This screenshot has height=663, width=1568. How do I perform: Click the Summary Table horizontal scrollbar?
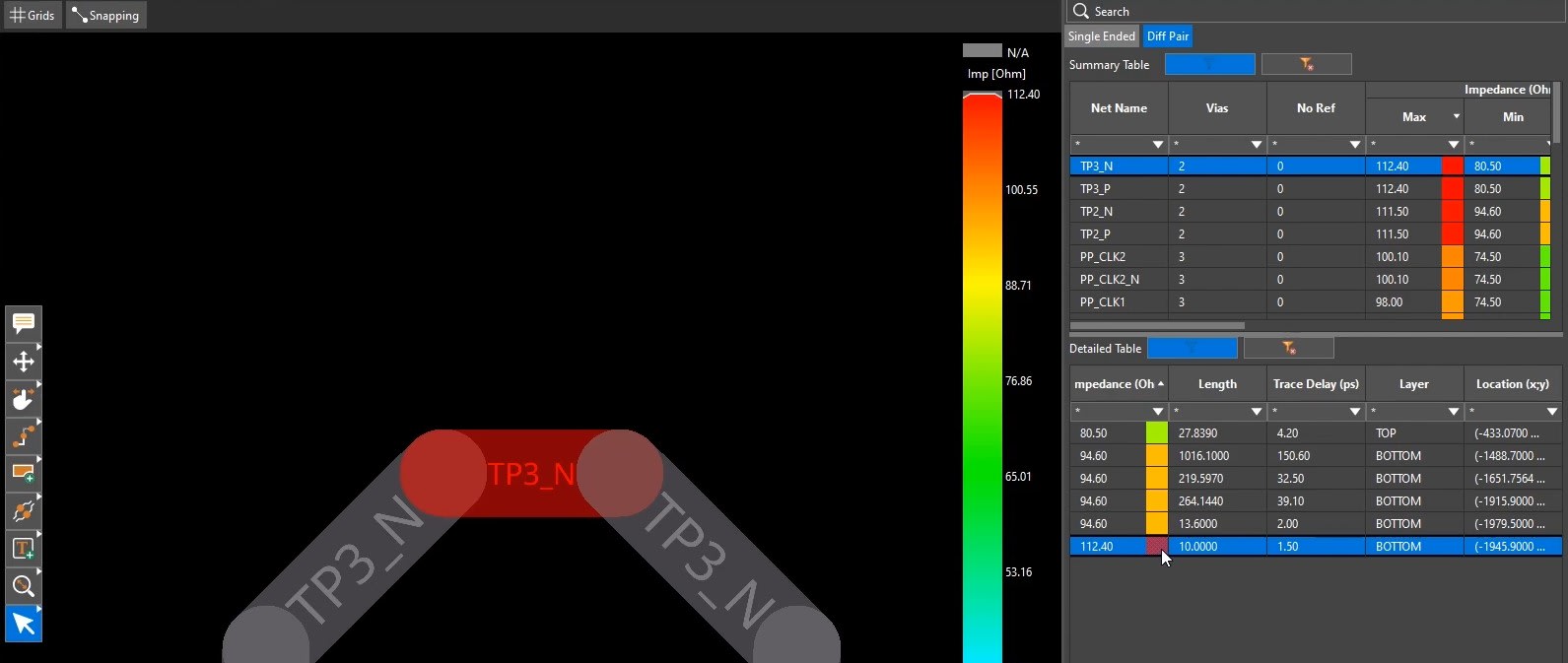click(x=1157, y=325)
